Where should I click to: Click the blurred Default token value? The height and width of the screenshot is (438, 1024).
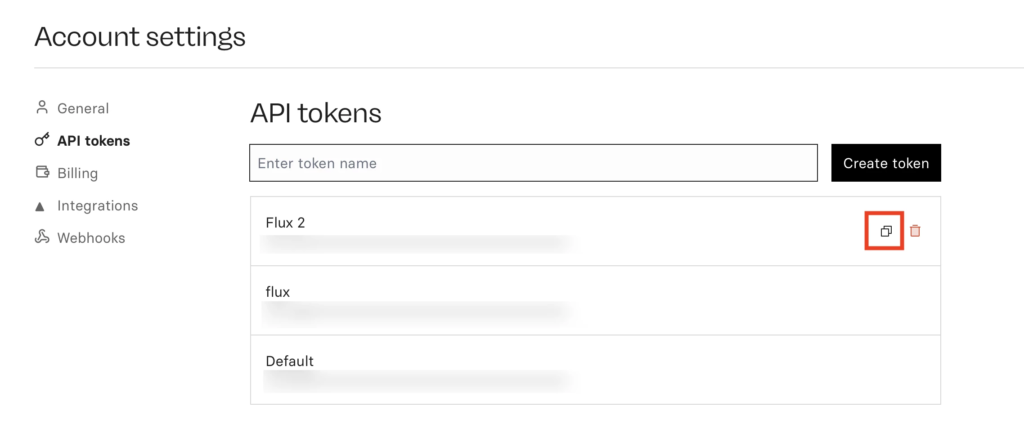[x=417, y=380]
